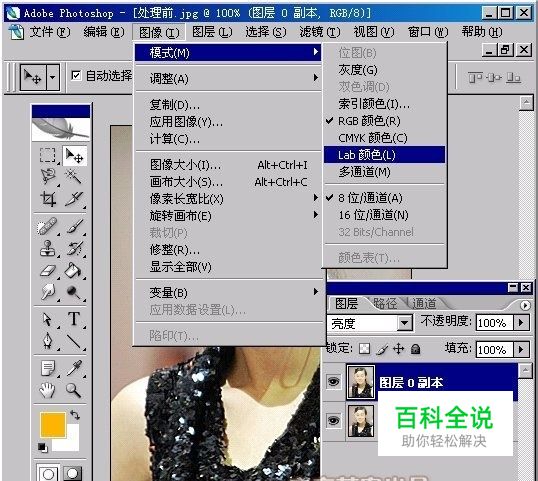
Task: Select the Notes tool
Action: point(48,368)
